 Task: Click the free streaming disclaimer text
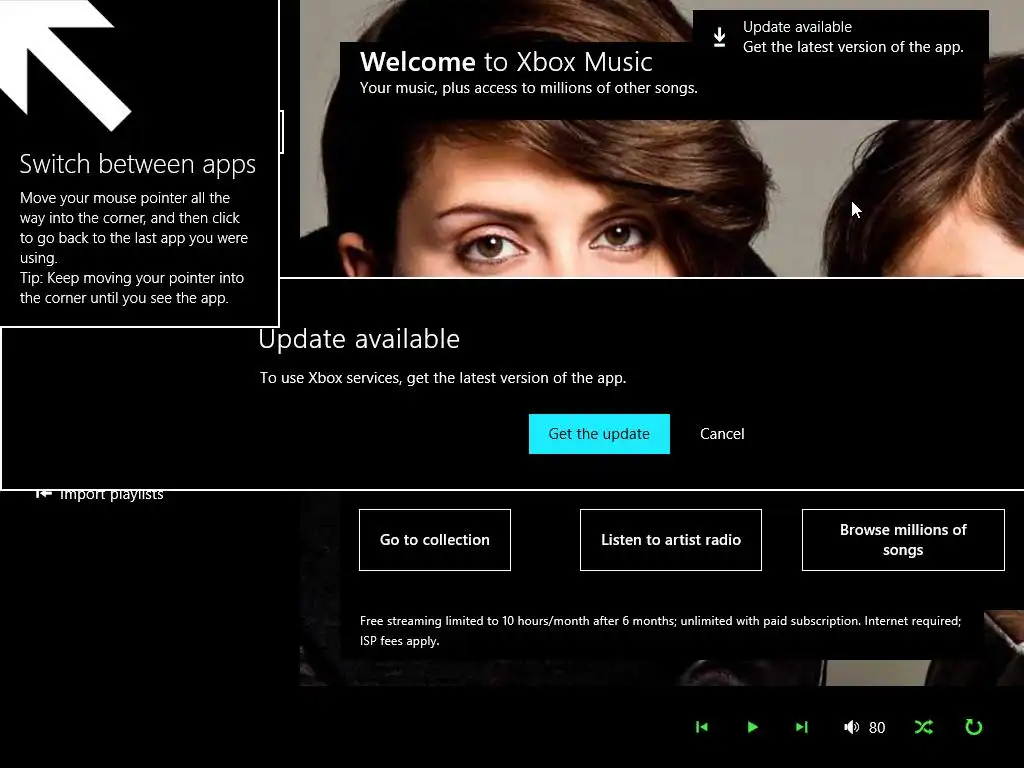(x=660, y=631)
